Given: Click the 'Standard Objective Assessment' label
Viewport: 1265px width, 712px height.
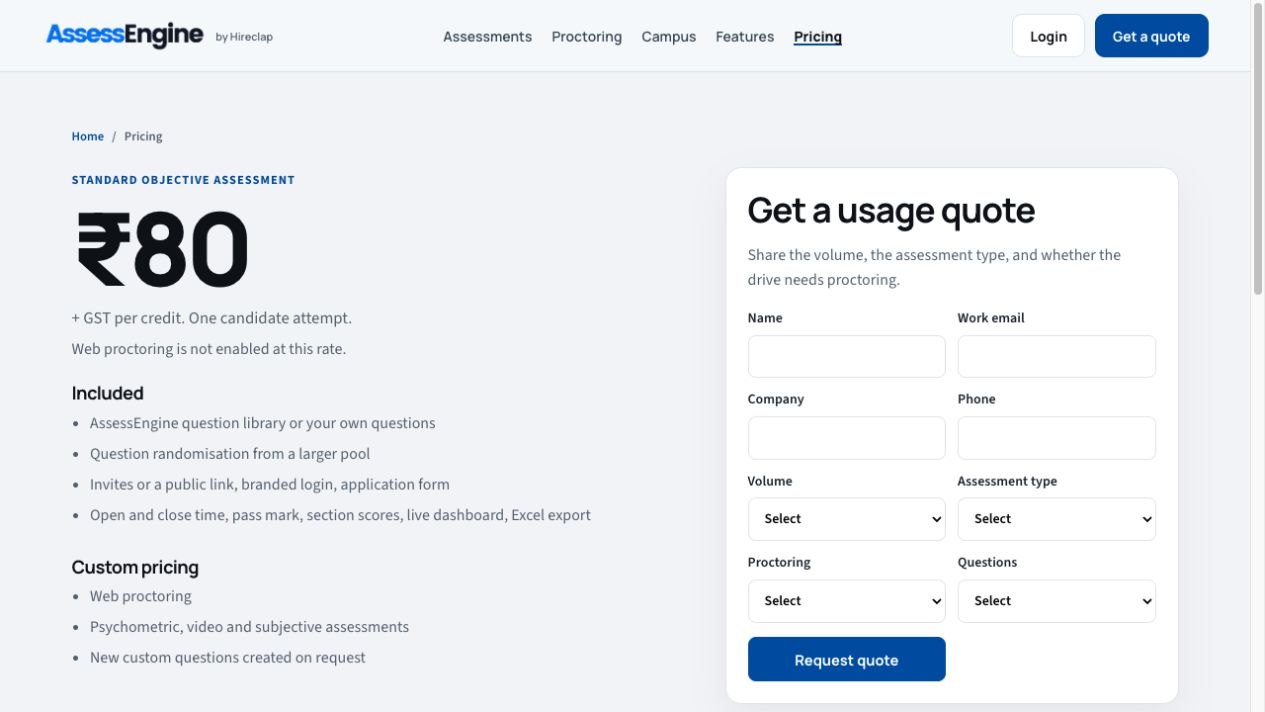Looking at the screenshot, I should tap(183, 180).
